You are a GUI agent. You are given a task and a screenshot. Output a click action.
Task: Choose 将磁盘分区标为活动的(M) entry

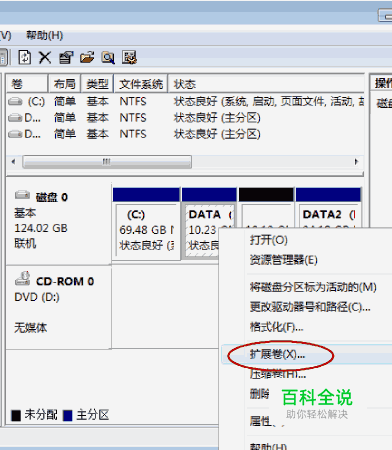[313, 287]
